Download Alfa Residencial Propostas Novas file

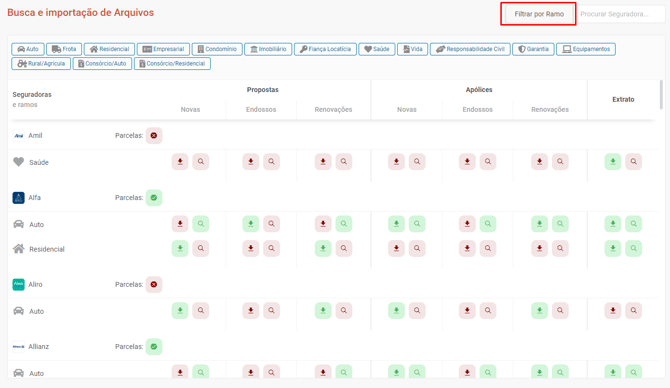coord(180,248)
